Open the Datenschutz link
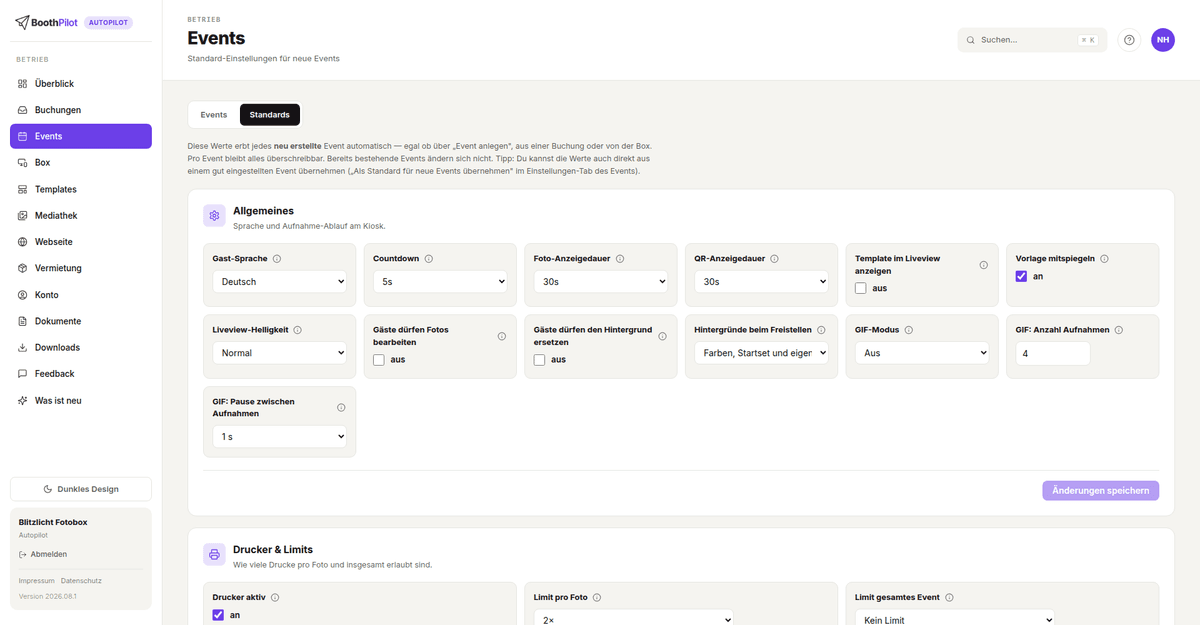Screen dimensions: 1200x625 [81, 581]
